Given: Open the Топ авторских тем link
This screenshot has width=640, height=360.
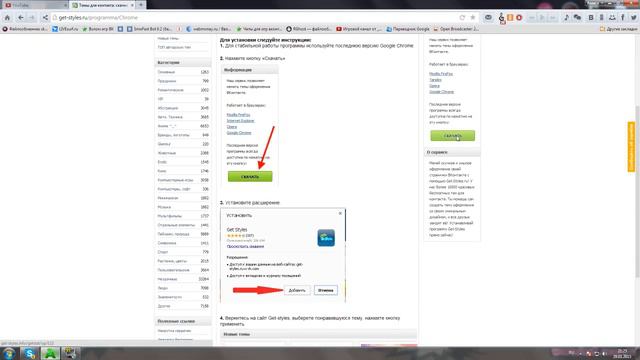Looking at the screenshot, I should click(174, 47).
